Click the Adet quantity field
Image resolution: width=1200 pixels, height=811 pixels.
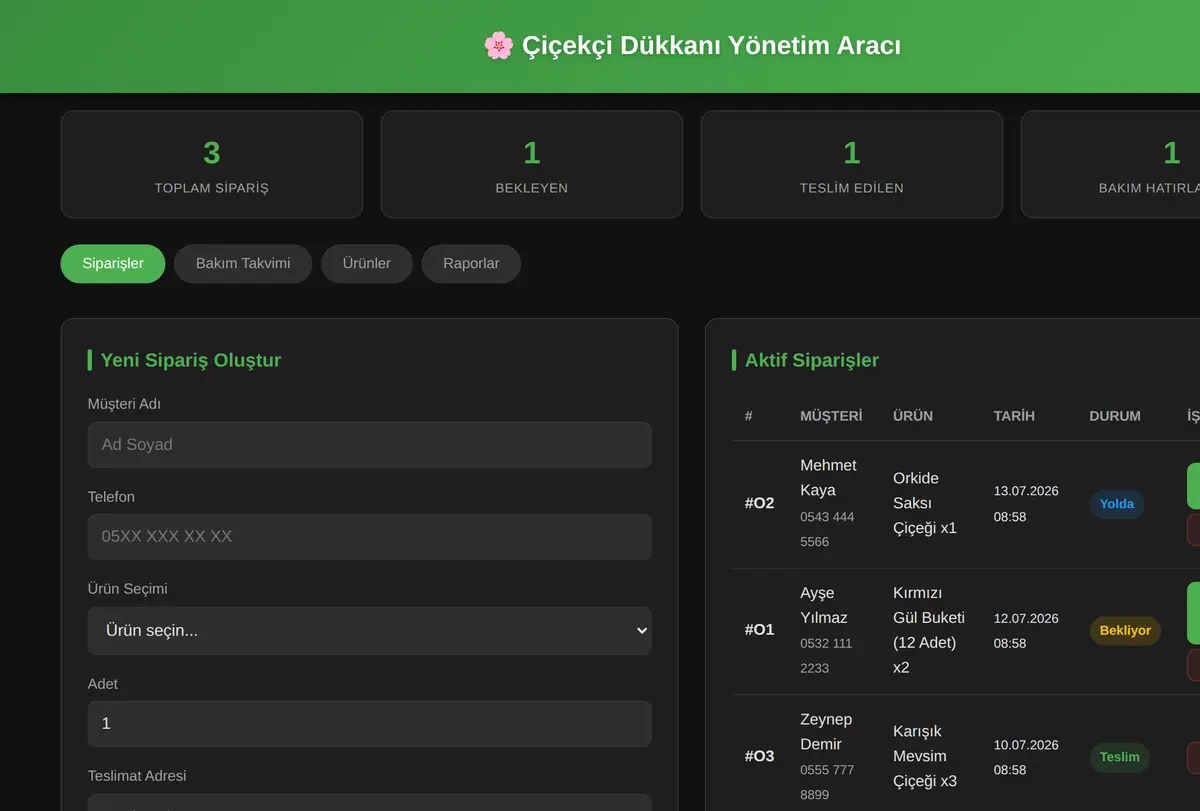tap(370, 723)
